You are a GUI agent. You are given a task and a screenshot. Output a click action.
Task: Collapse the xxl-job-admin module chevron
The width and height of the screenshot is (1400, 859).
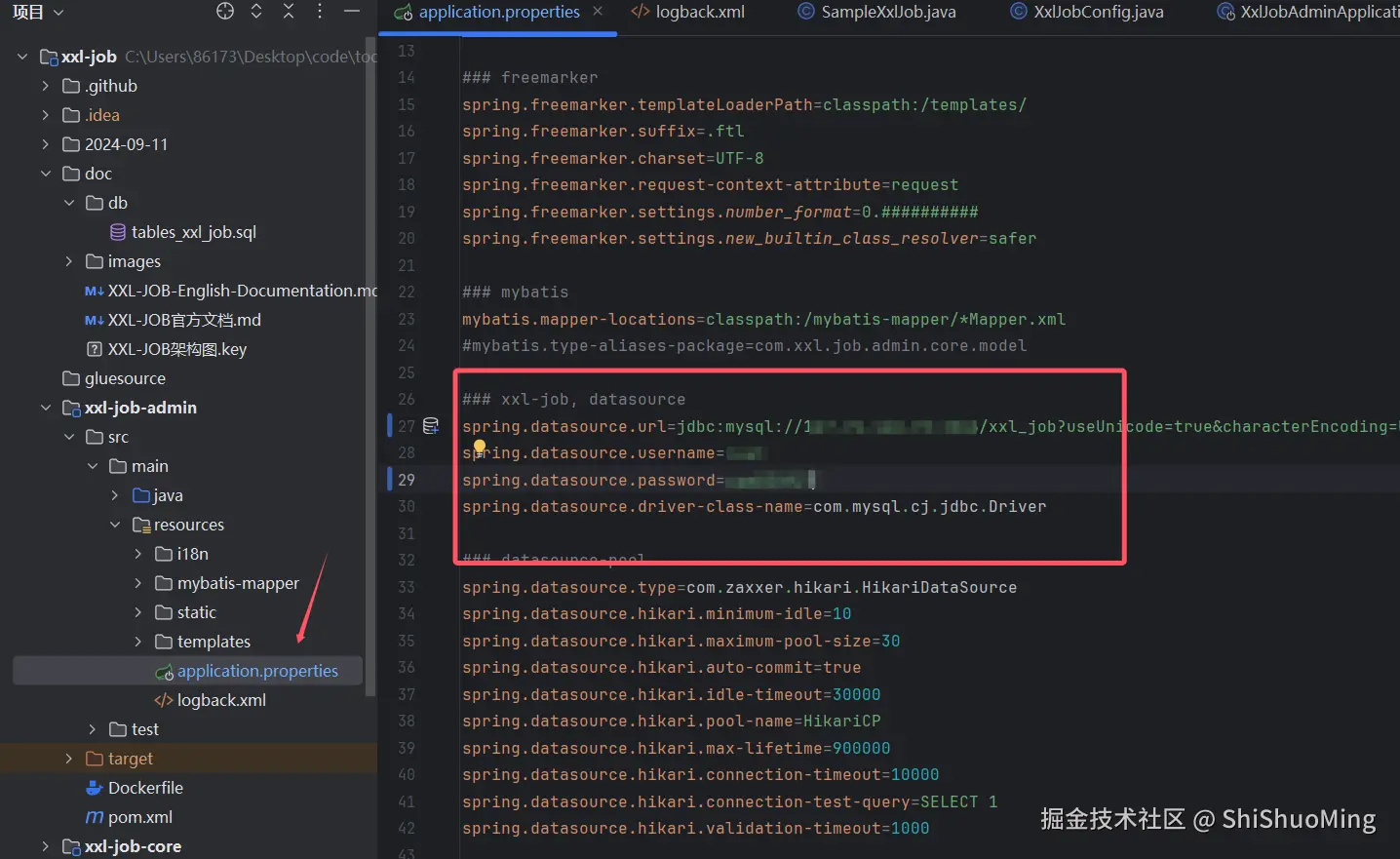pos(46,408)
